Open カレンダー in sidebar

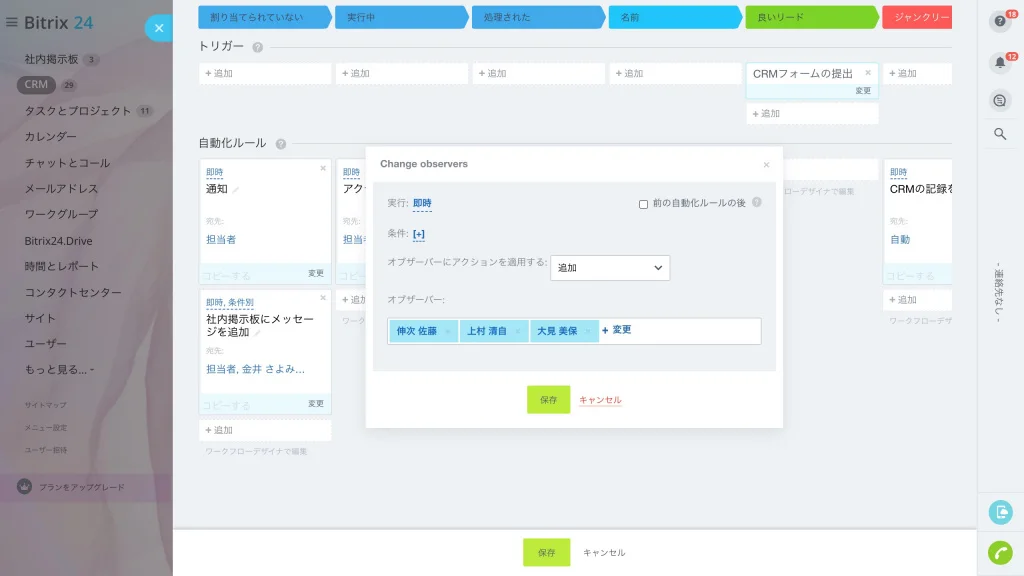(x=50, y=136)
